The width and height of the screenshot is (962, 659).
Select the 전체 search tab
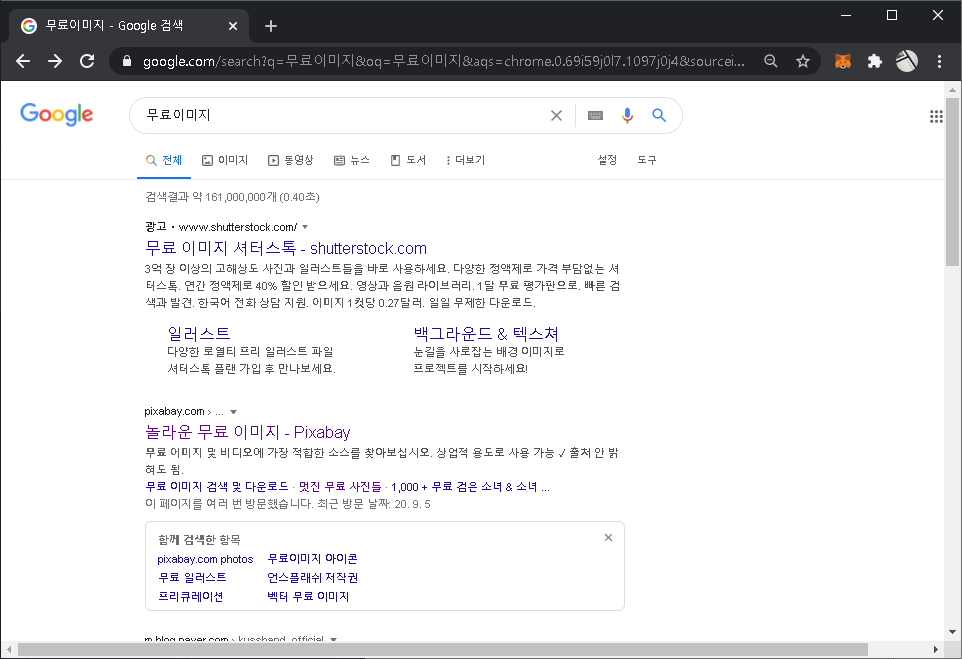point(164,160)
